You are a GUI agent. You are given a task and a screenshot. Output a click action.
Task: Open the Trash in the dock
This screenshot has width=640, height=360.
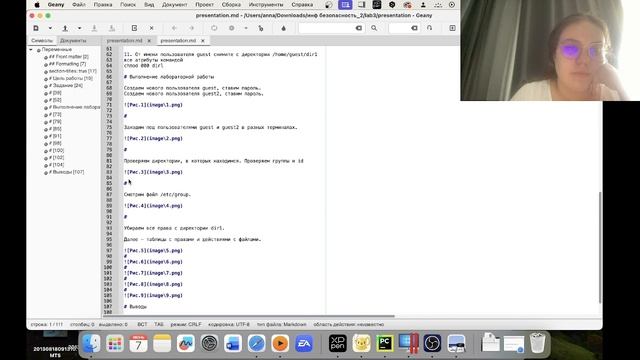pos(538,343)
